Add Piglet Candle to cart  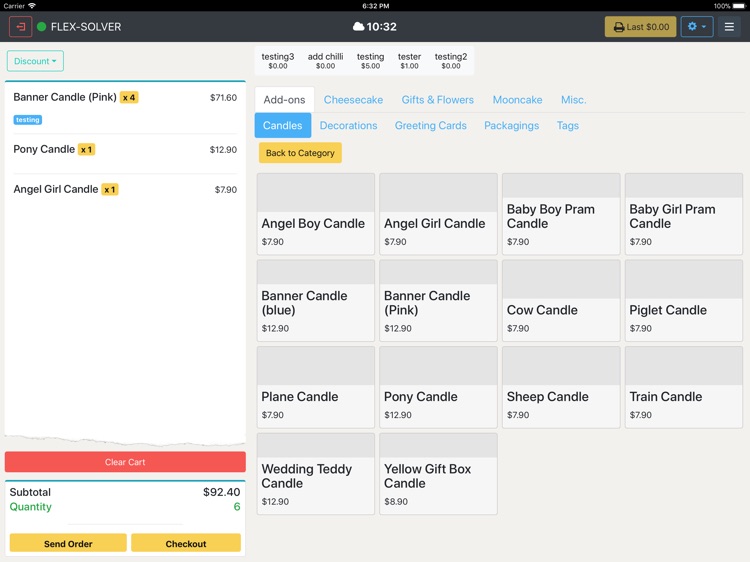coord(684,300)
